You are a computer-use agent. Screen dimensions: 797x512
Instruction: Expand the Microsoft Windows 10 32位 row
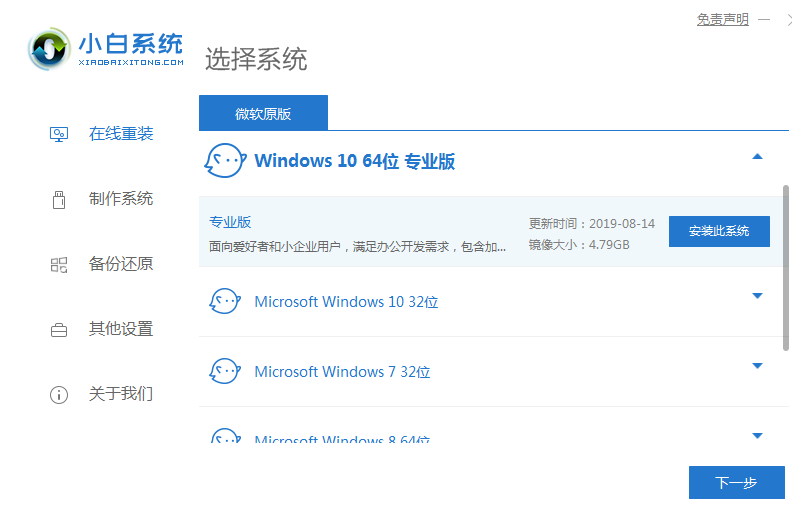[x=757, y=296]
